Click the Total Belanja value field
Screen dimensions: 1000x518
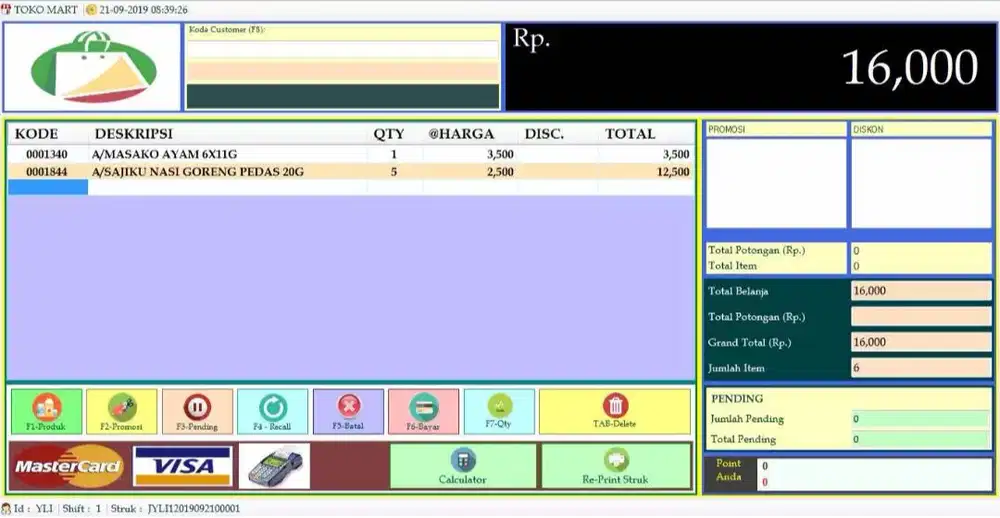click(921, 291)
